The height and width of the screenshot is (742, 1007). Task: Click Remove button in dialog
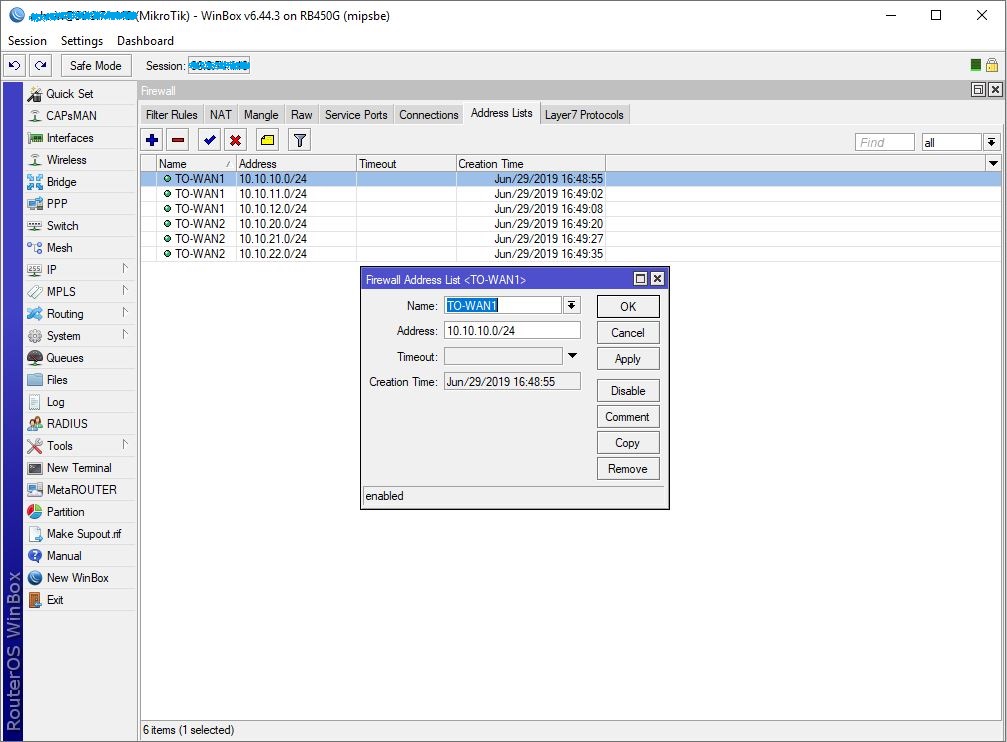tap(628, 468)
